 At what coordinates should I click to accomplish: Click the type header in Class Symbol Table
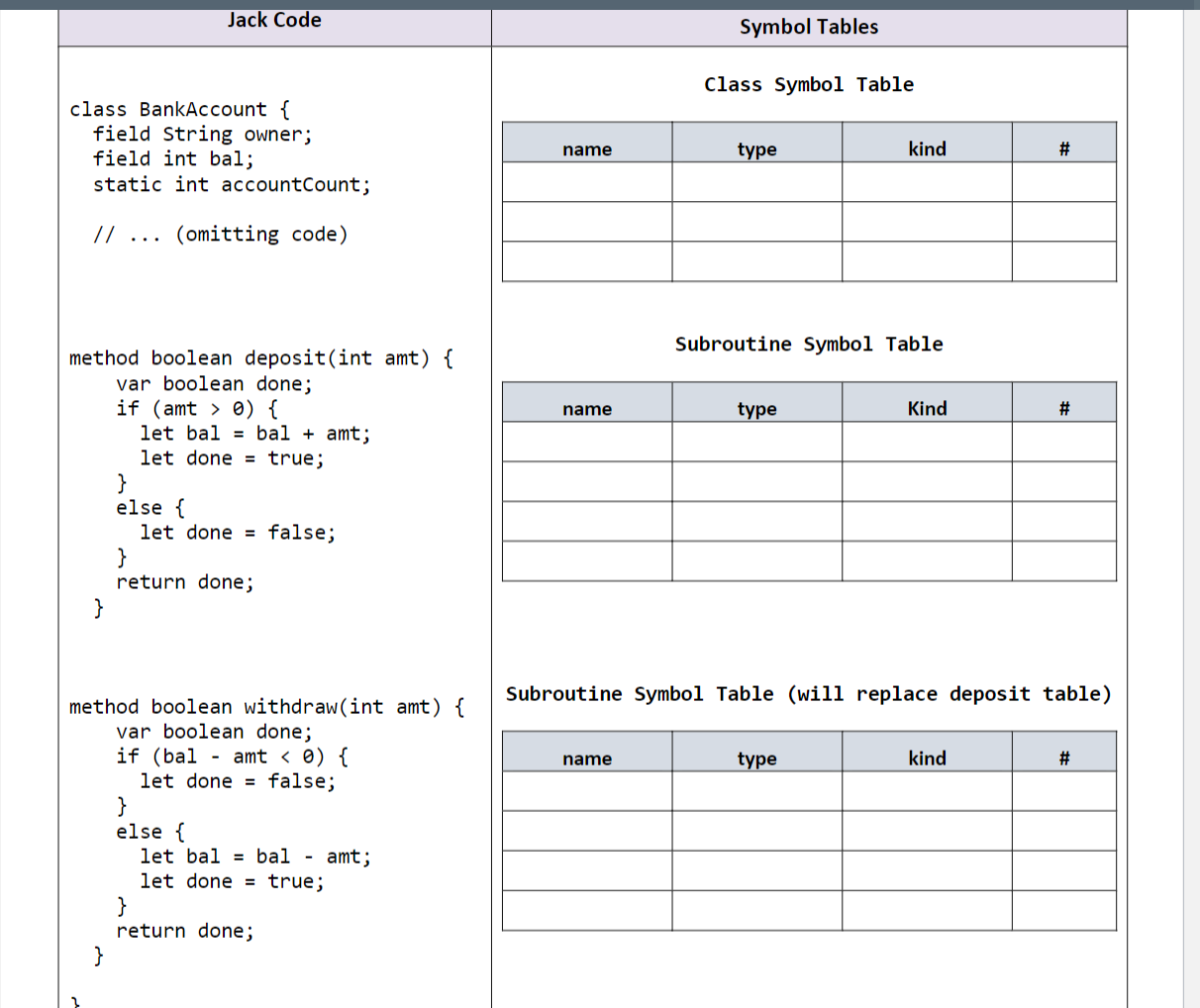click(756, 149)
